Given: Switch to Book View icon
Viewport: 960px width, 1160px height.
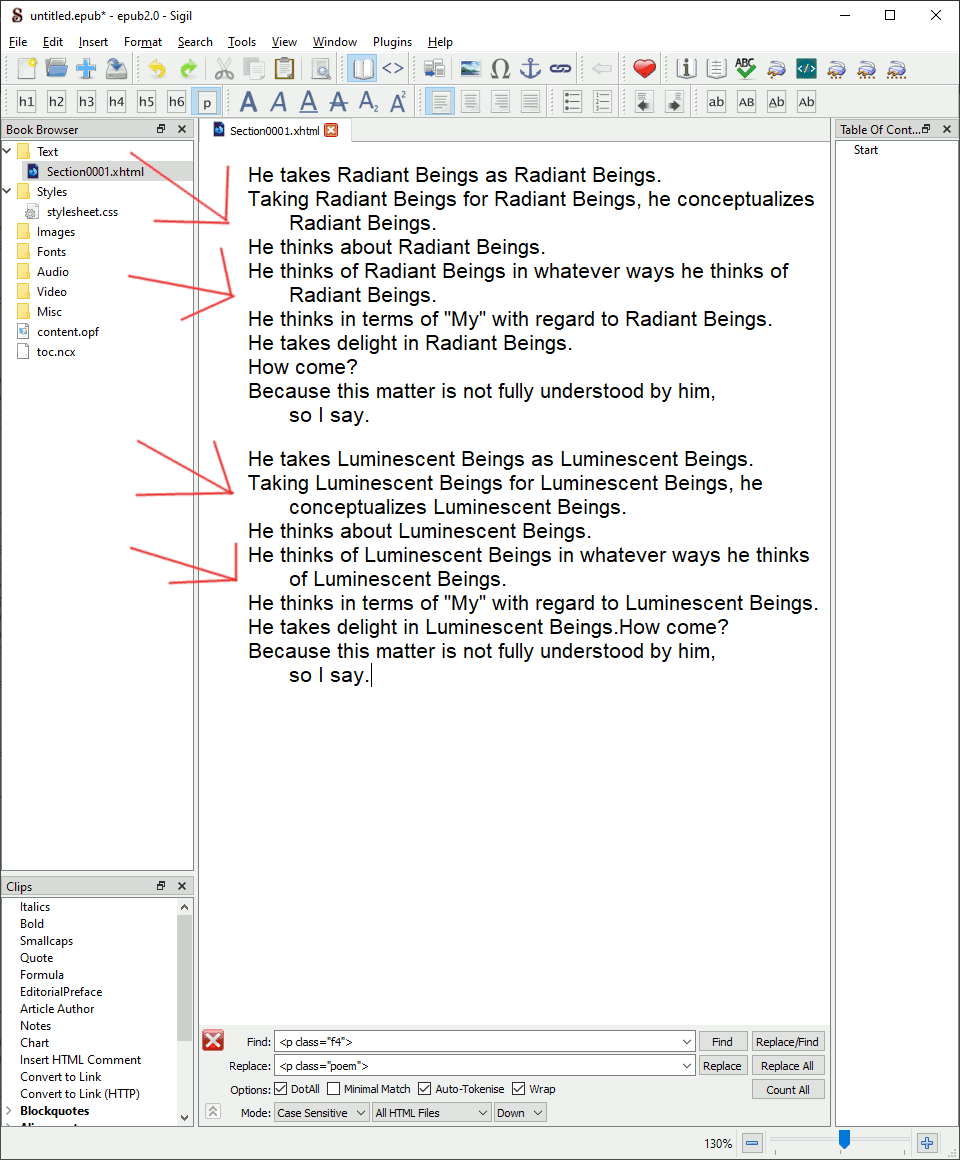Looking at the screenshot, I should tap(362, 69).
